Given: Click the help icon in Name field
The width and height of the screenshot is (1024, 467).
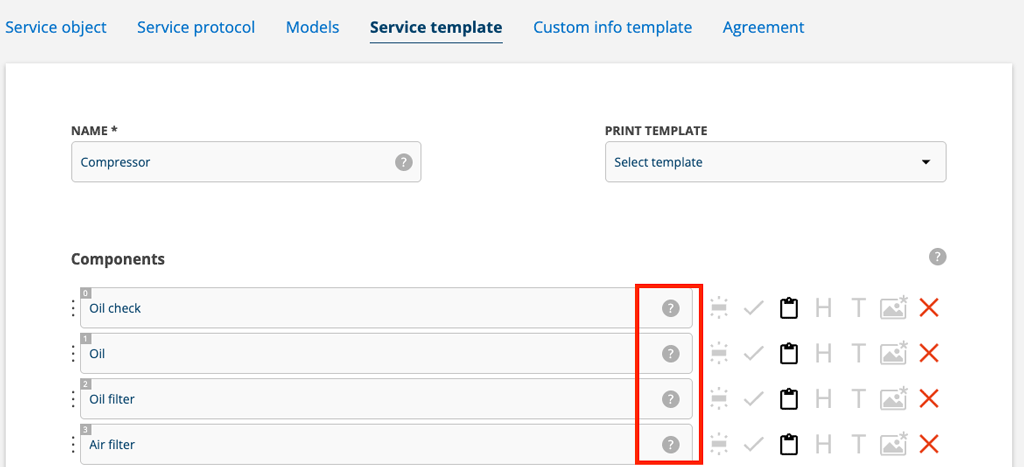Looking at the screenshot, I should tap(403, 162).
